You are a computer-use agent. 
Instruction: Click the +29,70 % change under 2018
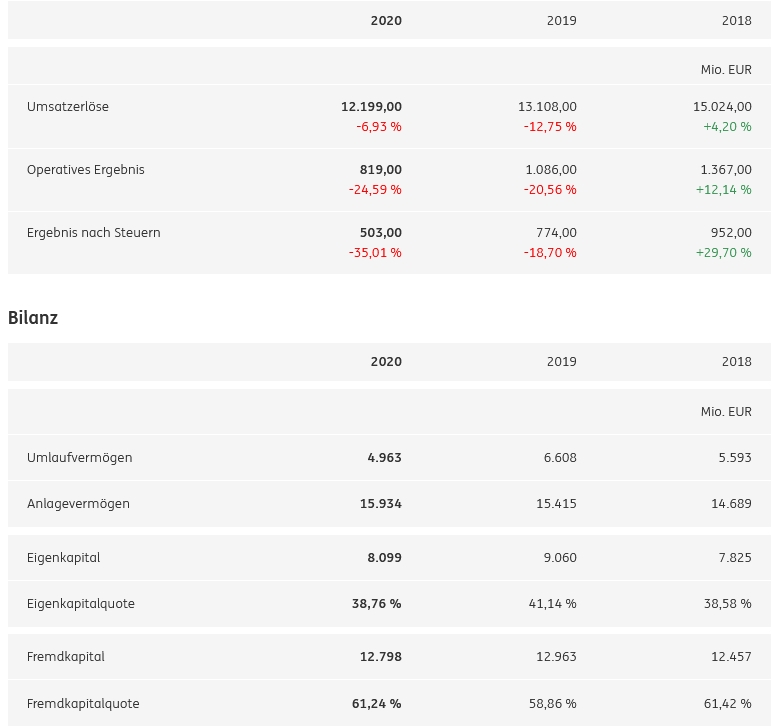(723, 253)
